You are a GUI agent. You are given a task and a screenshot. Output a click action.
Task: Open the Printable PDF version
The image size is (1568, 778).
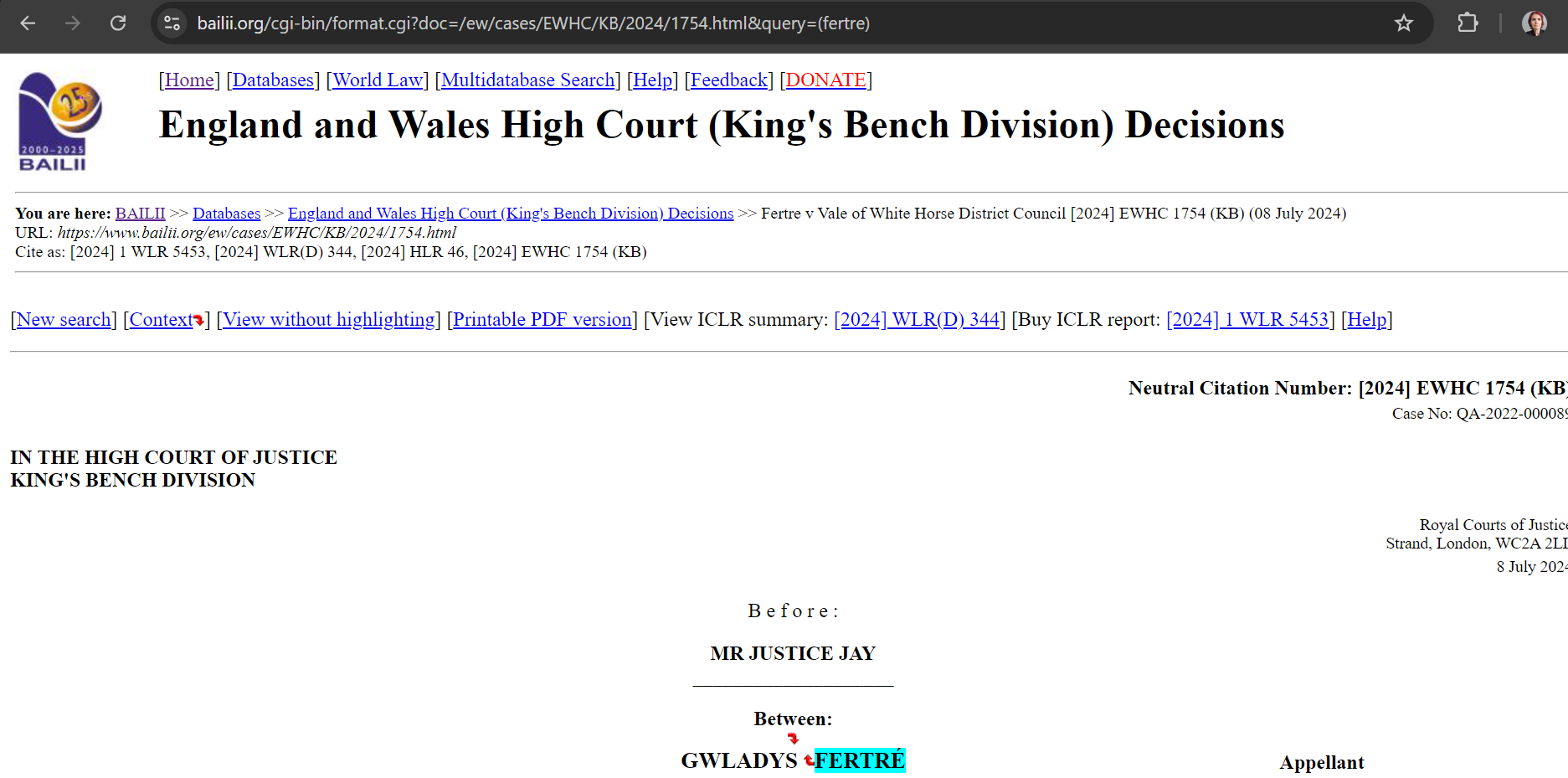[542, 319]
